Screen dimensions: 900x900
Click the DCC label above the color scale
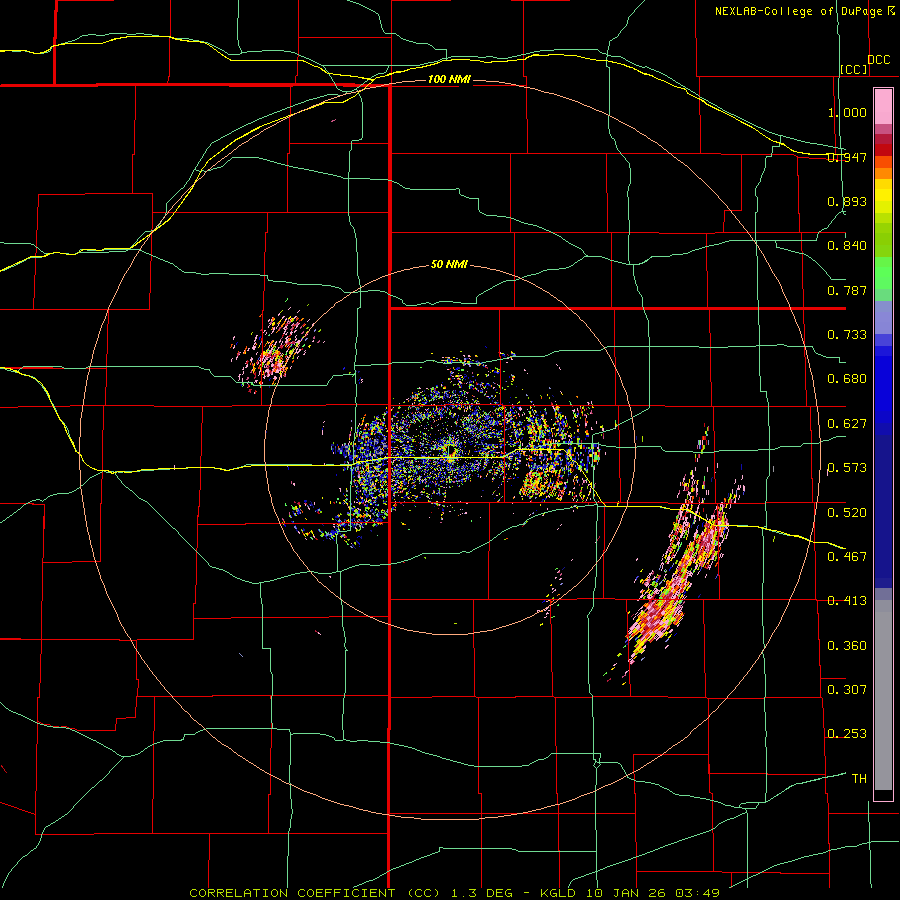(878, 60)
